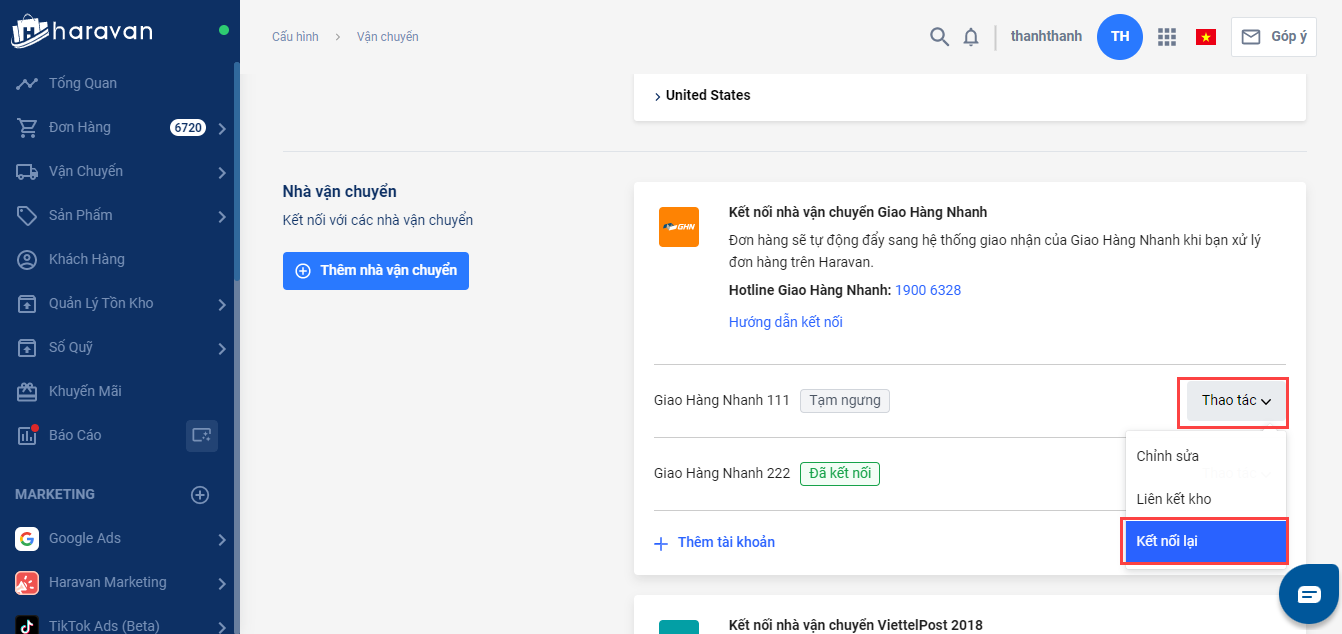The image size is (1342, 634).
Task: Click the Cấu hình breadcrumb
Action: click(x=295, y=37)
